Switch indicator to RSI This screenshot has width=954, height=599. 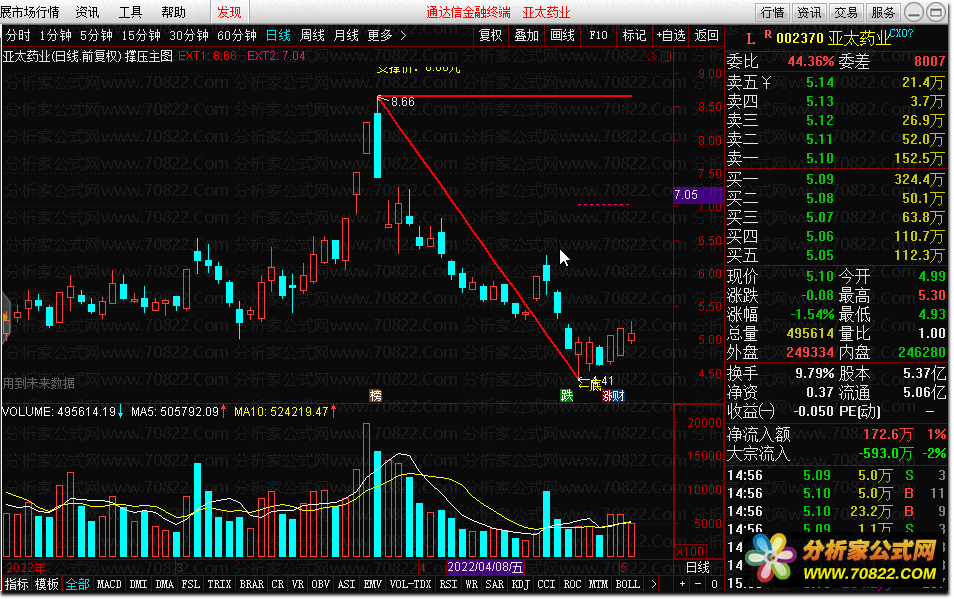(448, 584)
